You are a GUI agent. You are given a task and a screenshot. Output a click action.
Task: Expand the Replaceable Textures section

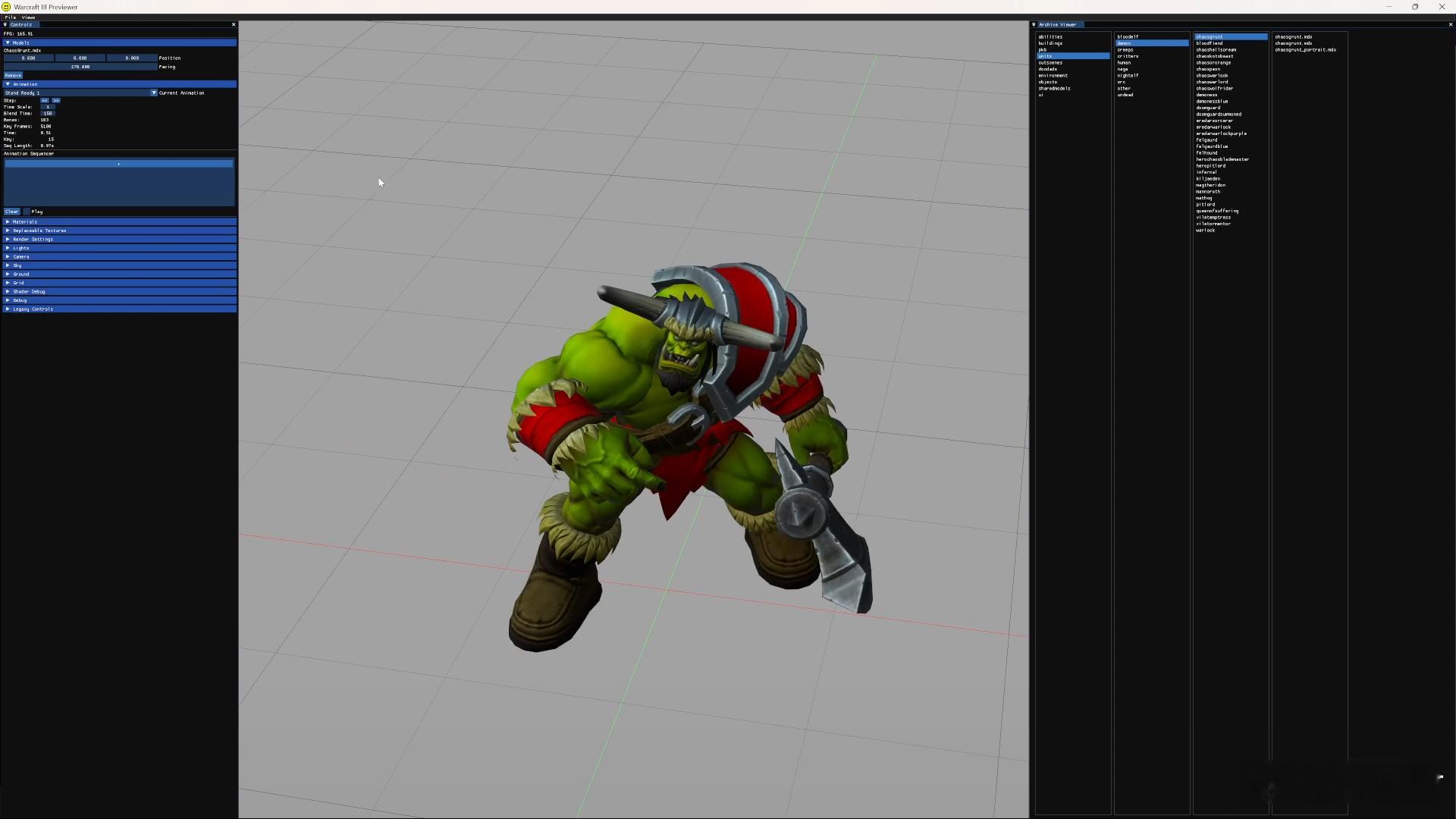point(120,231)
